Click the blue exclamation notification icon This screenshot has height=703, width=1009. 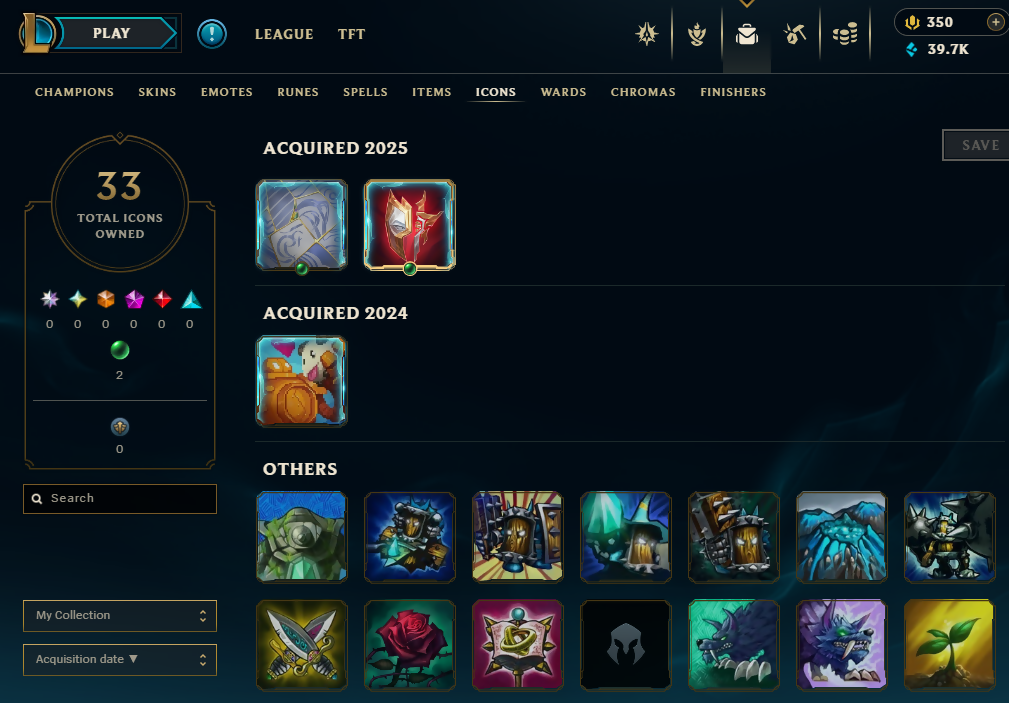point(212,33)
